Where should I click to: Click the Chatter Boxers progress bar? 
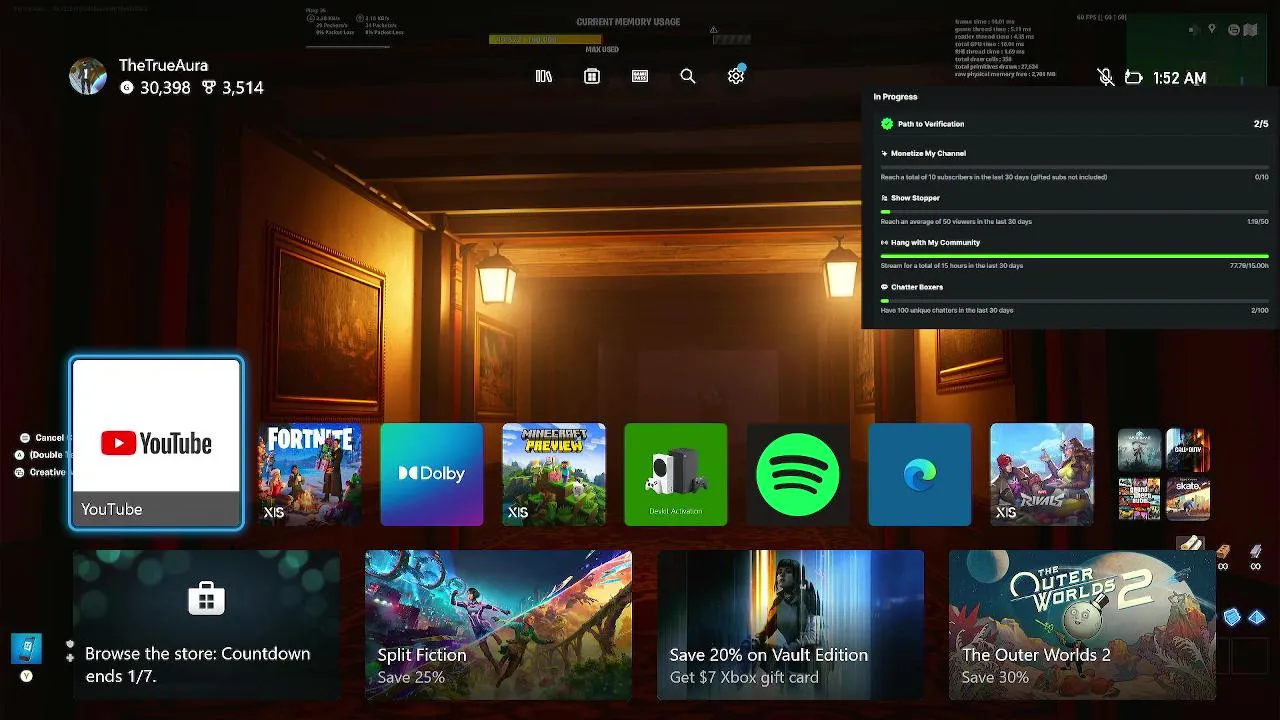pos(1075,300)
